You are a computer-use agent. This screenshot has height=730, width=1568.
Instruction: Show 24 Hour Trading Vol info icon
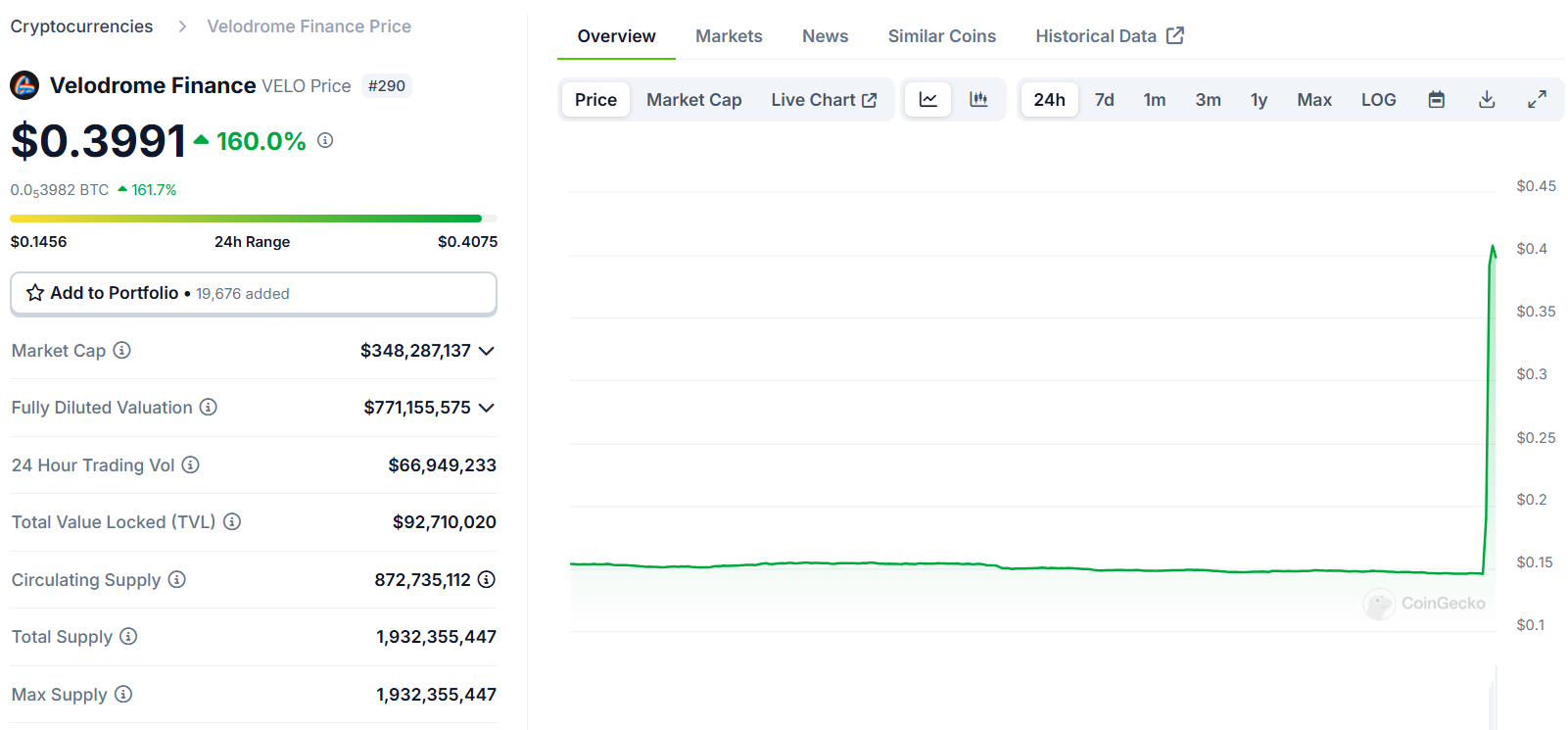pyautogui.click(x=191, y=464)
